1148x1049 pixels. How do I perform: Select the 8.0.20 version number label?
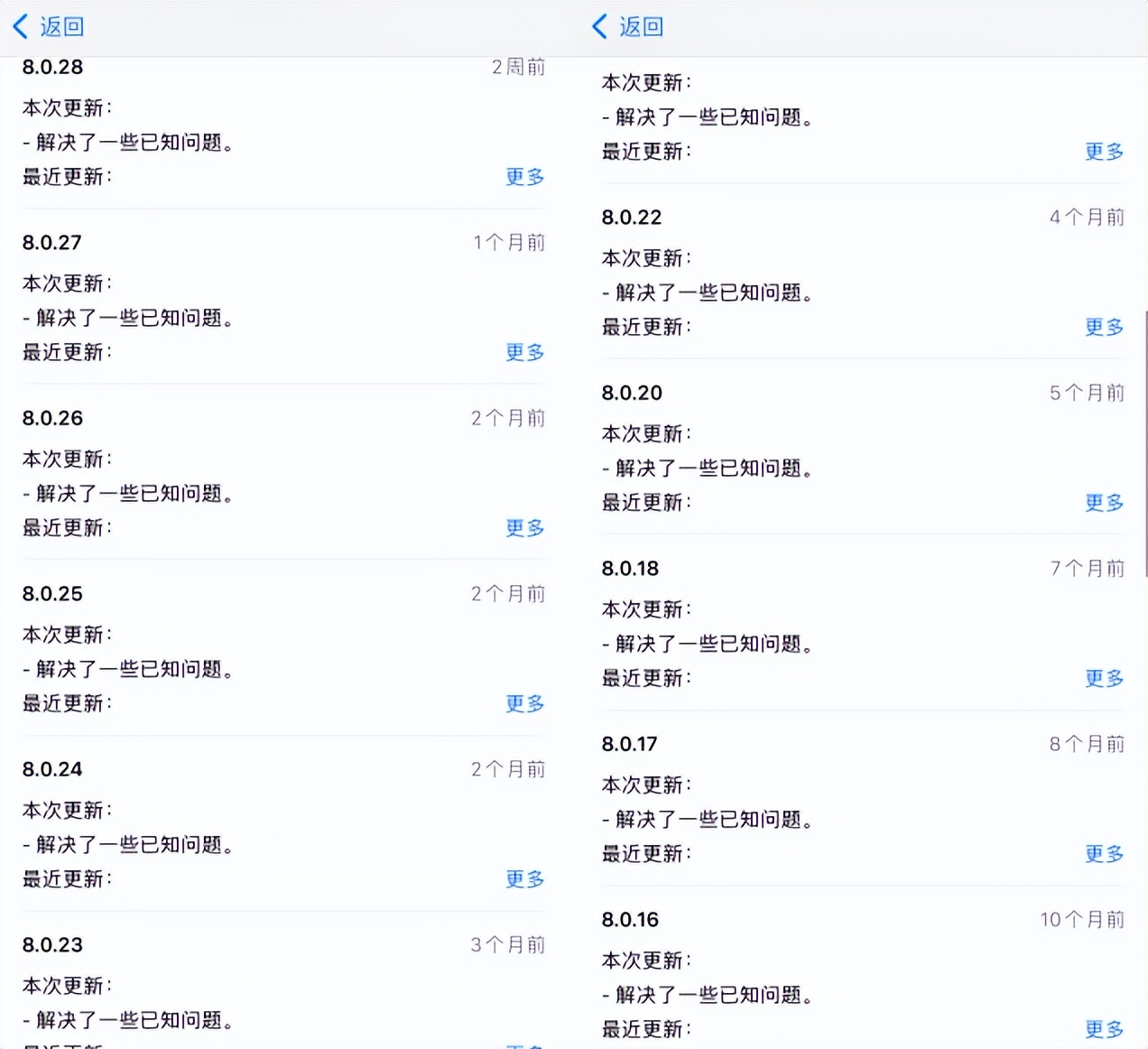(x=632, y=393)
